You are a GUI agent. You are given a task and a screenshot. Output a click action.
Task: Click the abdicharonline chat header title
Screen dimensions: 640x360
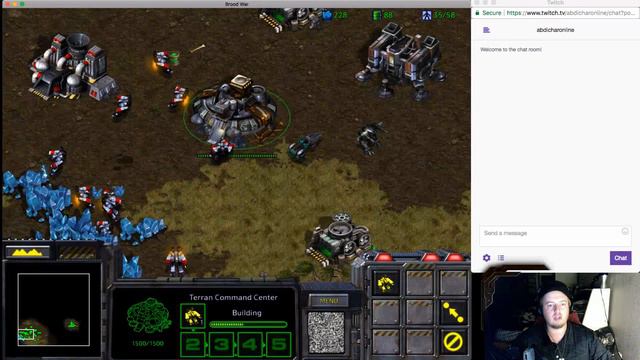point(555,30)
